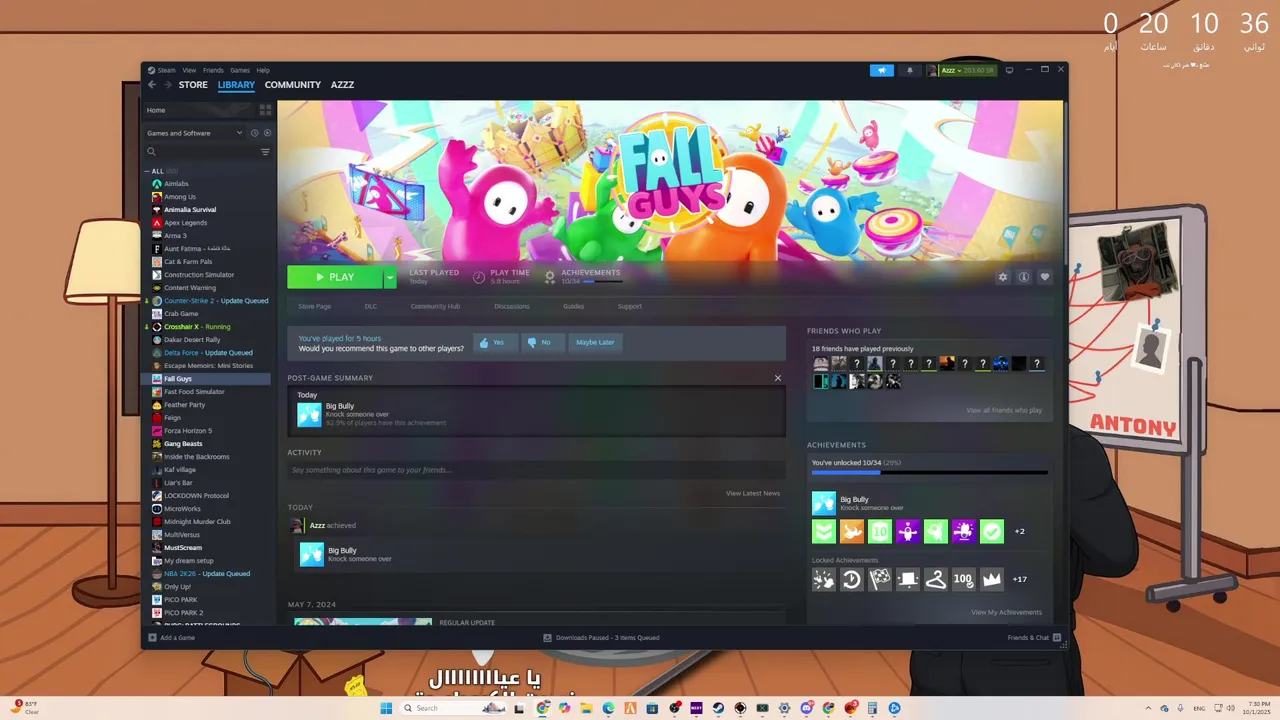Open the game's DLC tab
Image resolution: width=1280 pixels, height=720 pixels.
(370, 306)
